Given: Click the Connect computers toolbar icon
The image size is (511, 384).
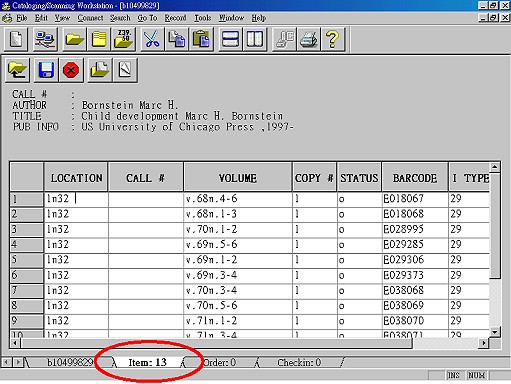Looking at the screenshot, I should tap(45, 39).
